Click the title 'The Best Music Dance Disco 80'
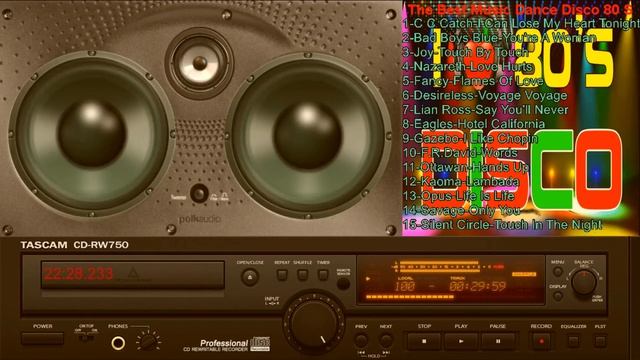 click(519, 10)
